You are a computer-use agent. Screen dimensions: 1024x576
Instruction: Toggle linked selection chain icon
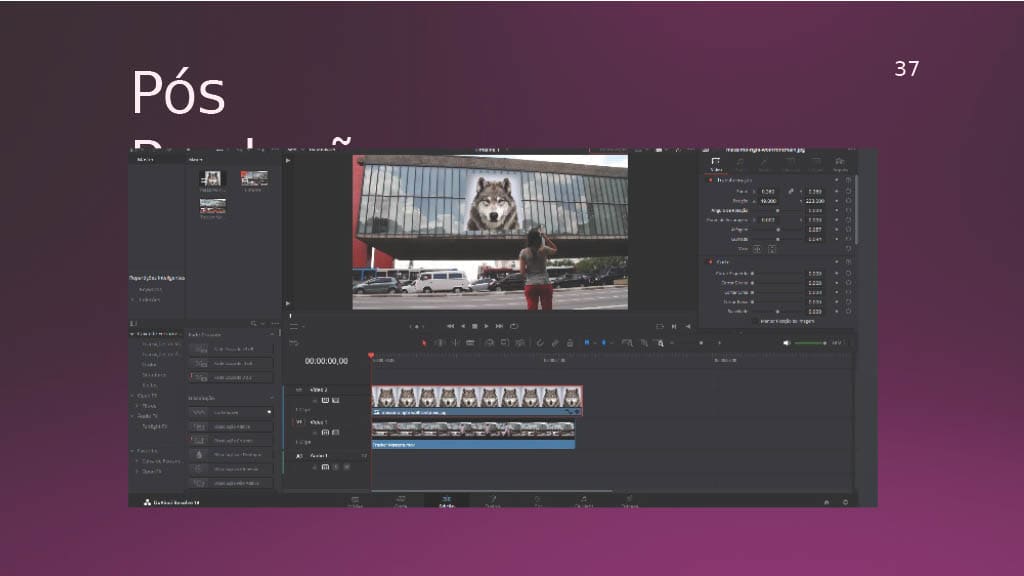point(555,343)
